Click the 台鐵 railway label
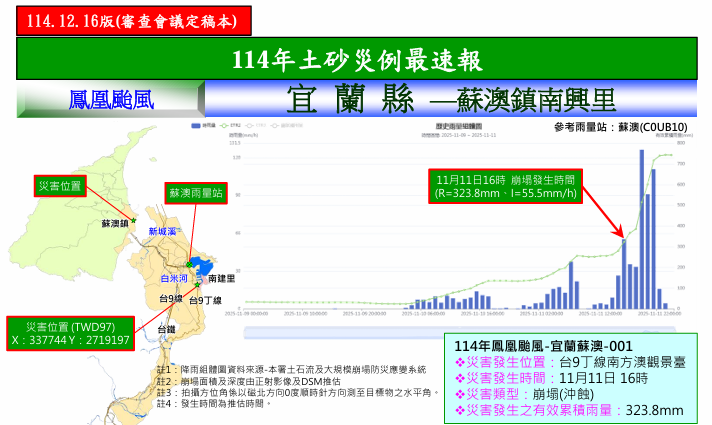712x425 pixels. pyautogui.click(x=166, y=329)
